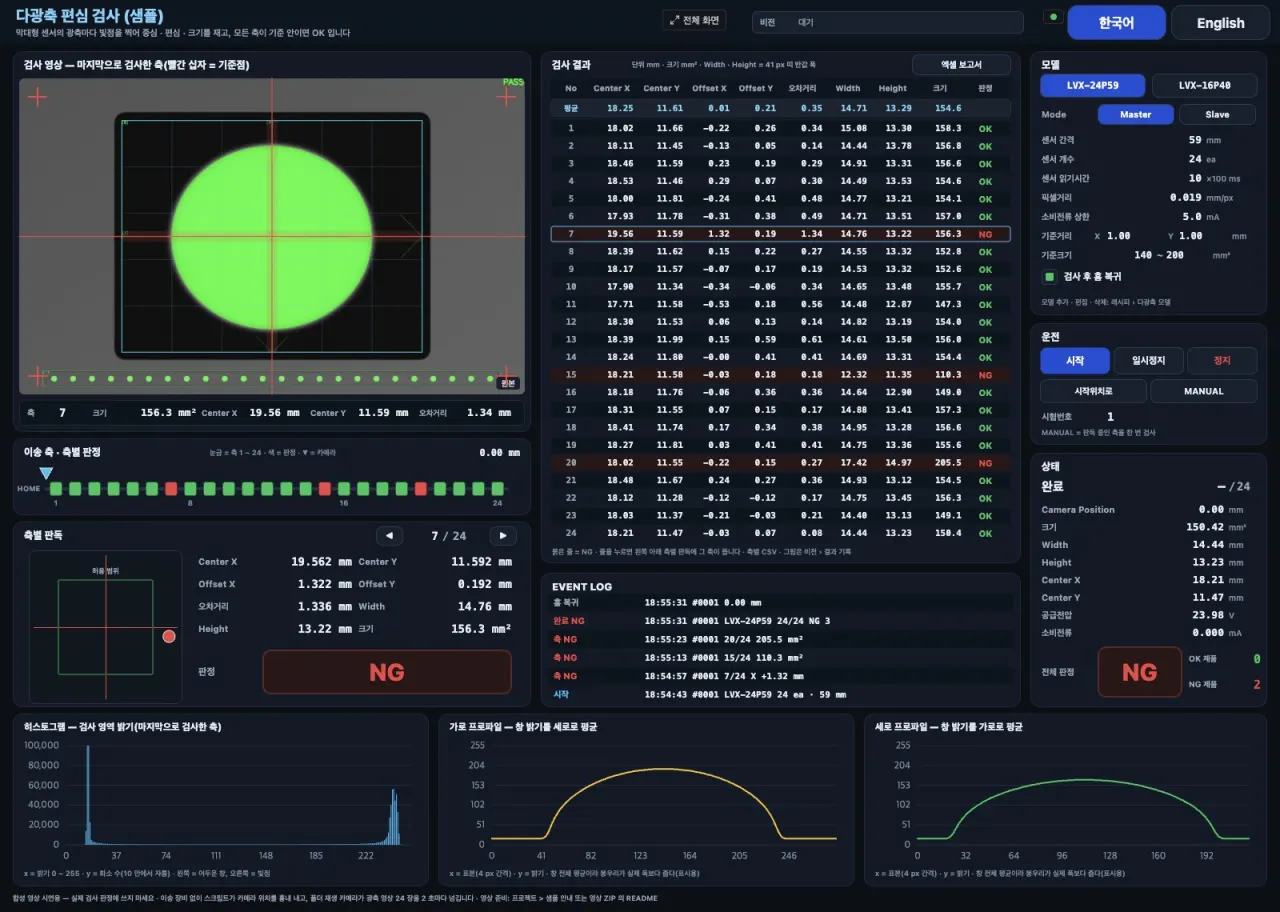Screen dimensions: 1280x912
Task: Switch interface language to 한국어
Action: click(x=1116, y=23)
